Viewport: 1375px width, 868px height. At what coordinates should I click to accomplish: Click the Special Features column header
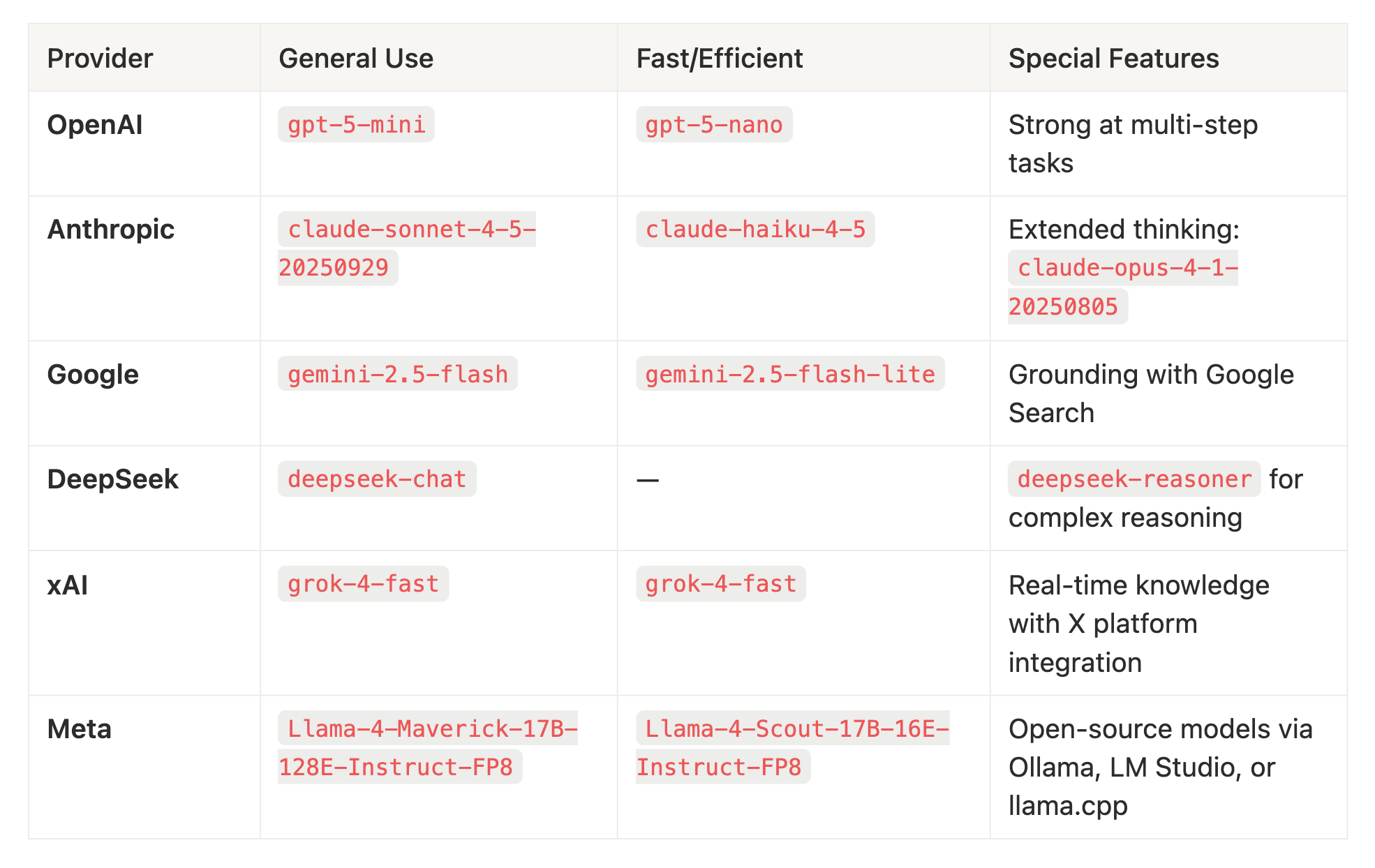pos(1113,59)
